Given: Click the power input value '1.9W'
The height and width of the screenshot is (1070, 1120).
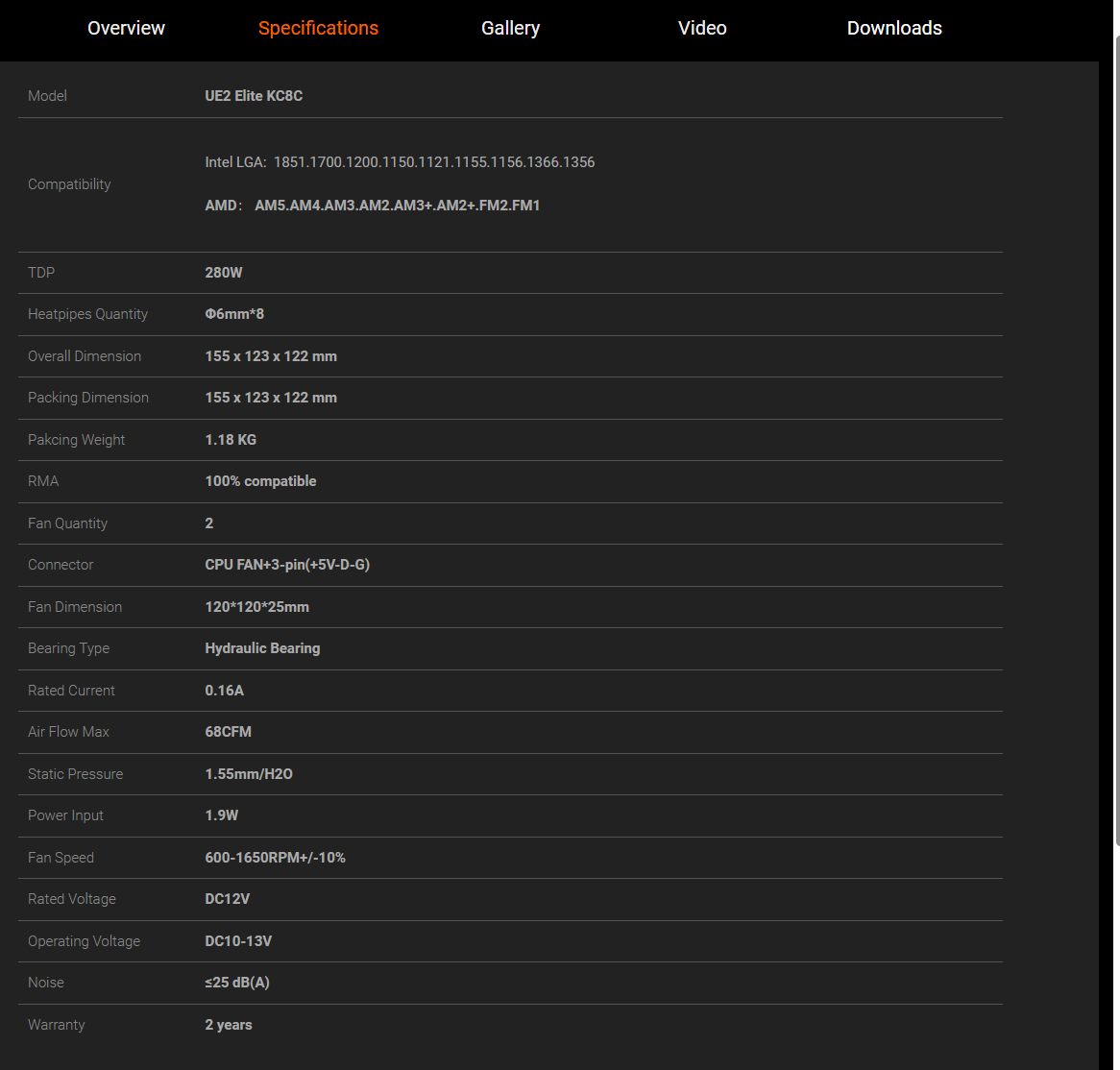Looking at the screenshot, I should click(x=222, y=815).
